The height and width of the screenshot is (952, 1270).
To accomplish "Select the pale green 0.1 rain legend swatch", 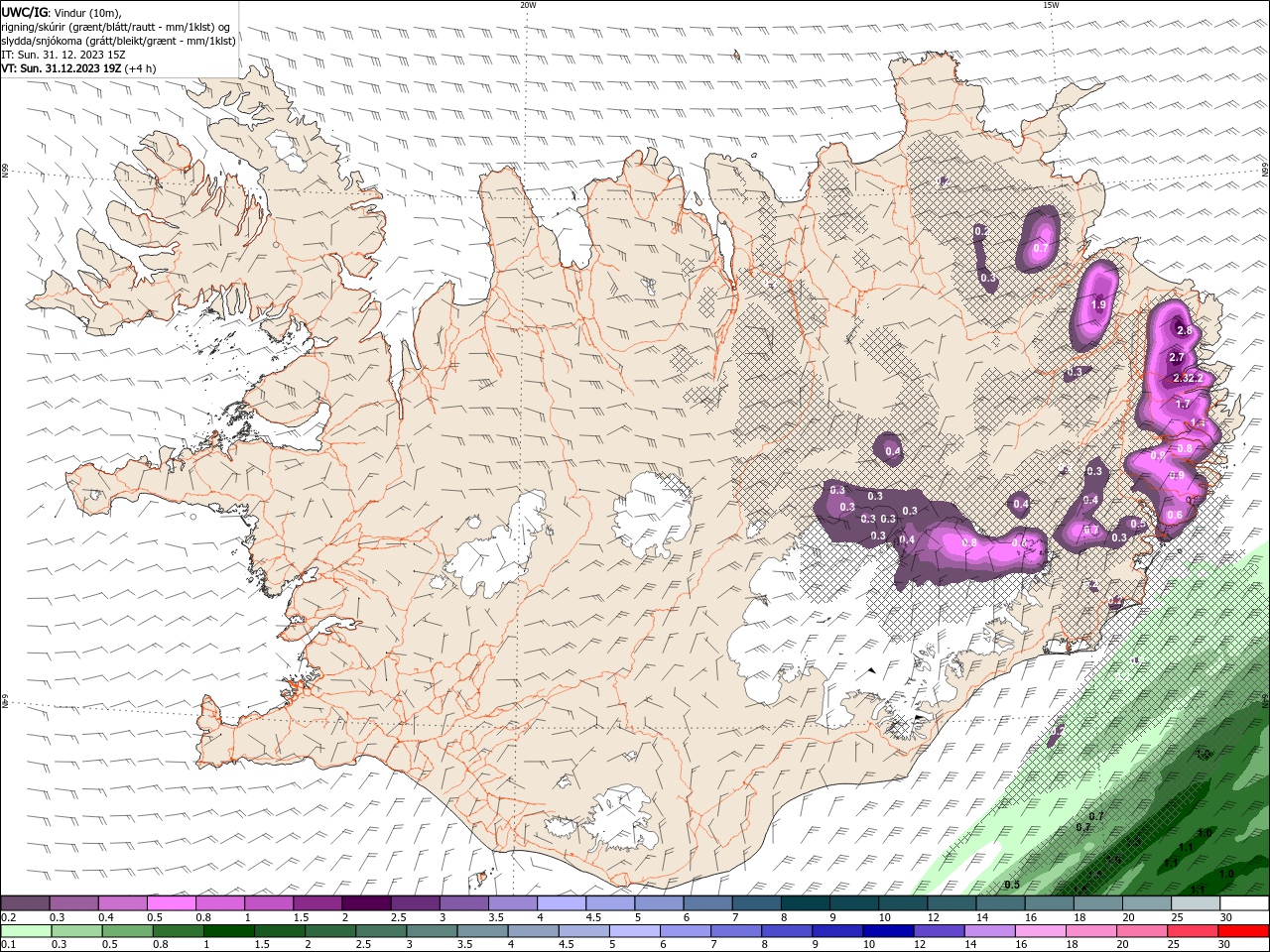I will [x=27, y=931].
